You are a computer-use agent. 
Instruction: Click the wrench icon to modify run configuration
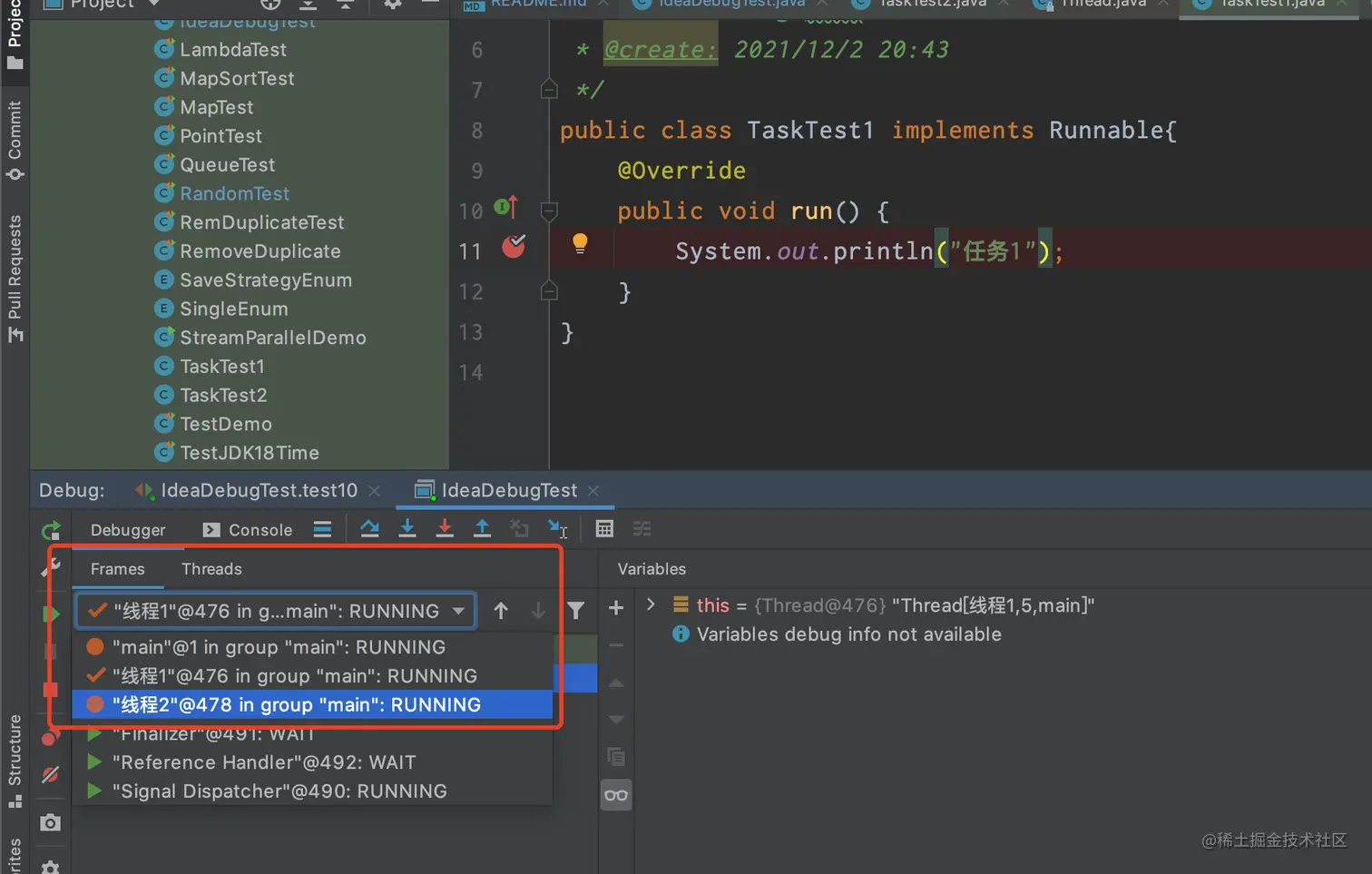pos(51,567)
